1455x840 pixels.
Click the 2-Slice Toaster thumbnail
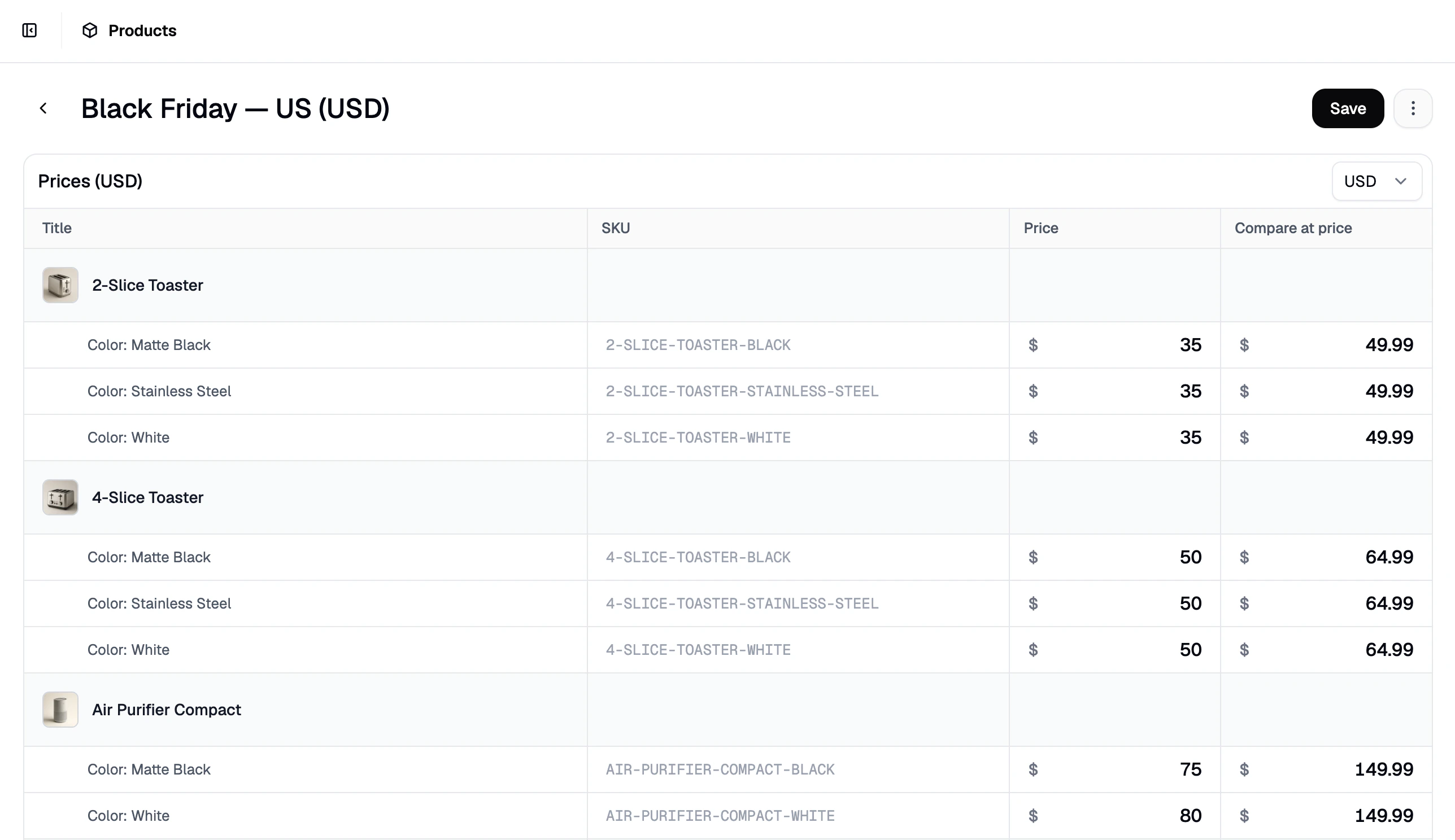point(60,285)
